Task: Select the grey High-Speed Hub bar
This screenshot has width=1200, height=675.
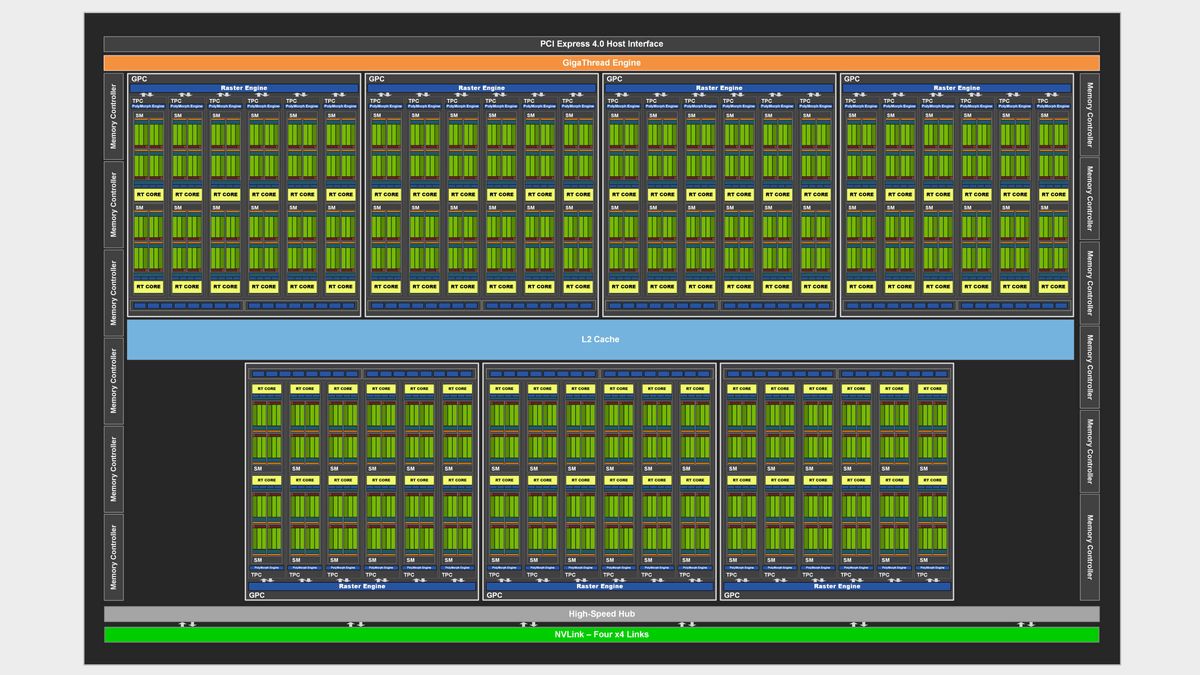Action: pyautogui.click(x=601, y=614)
